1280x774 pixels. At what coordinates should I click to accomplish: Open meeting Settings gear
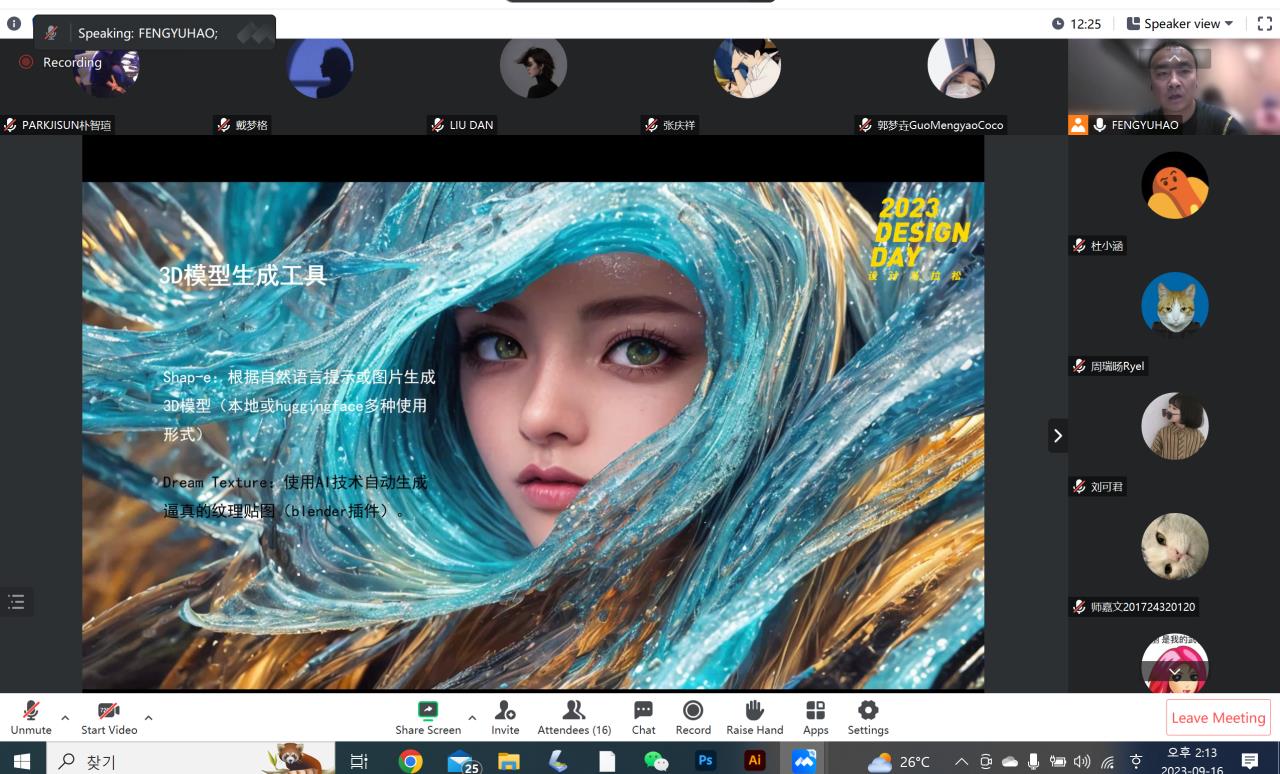[868, 717]
